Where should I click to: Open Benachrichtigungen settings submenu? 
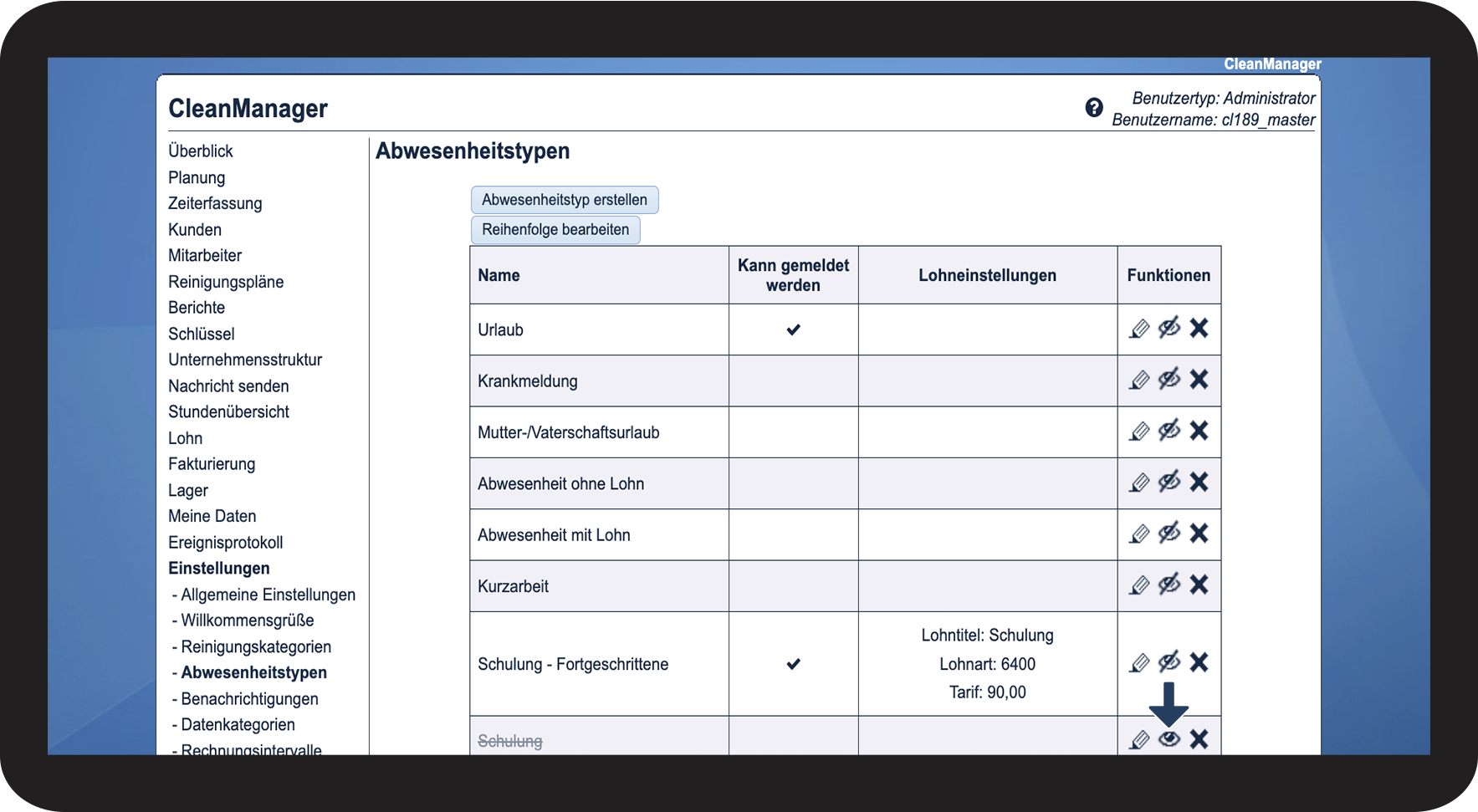coord(249,699)
